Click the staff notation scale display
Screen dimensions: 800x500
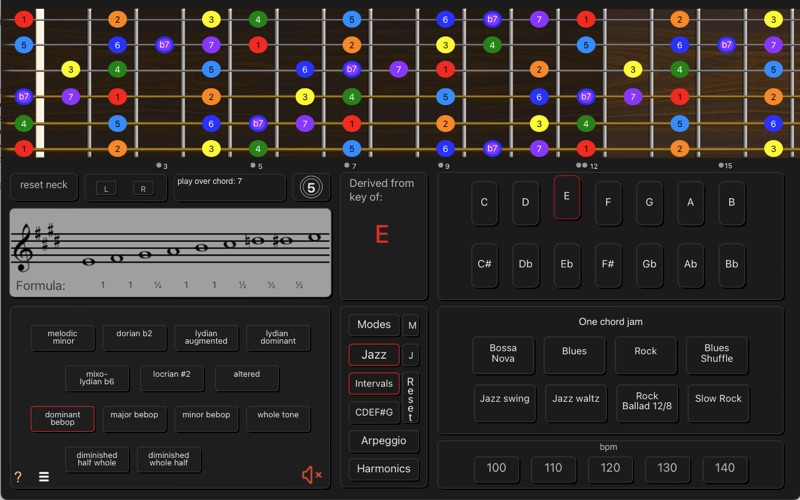(x=170, y=253)
